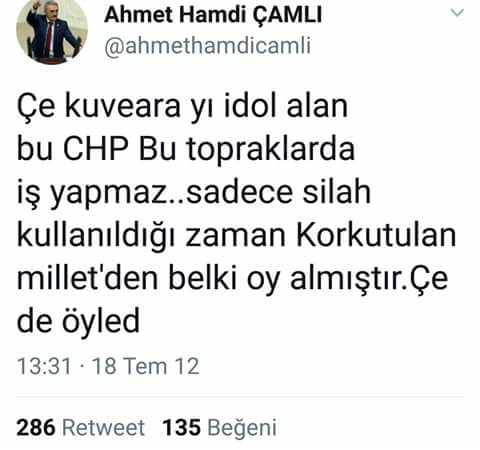Screen dimensions: 480x450
Task: Click the Retweet label
Action: pos(104,427)
